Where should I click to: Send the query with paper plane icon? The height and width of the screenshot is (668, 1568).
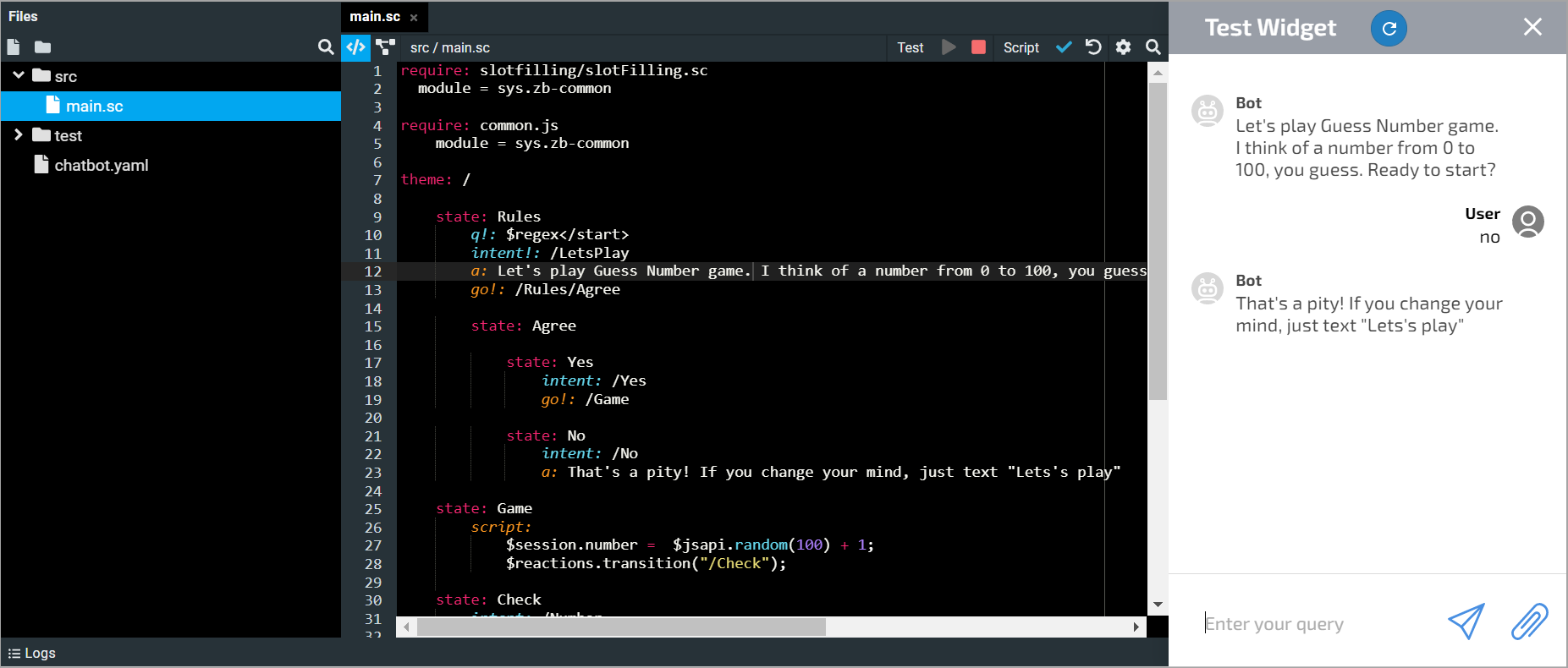pos(1466,622)
